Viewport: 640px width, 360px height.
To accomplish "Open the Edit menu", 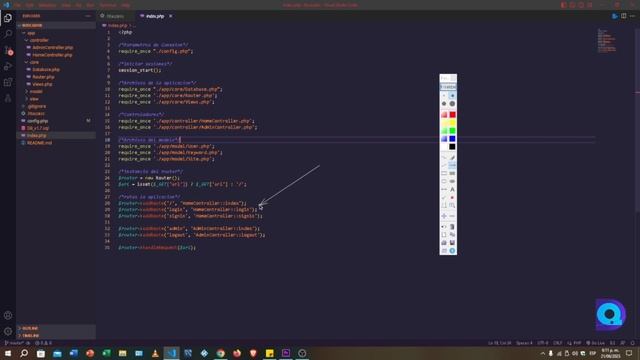I will pyautogui.click(x=29, y=5).
